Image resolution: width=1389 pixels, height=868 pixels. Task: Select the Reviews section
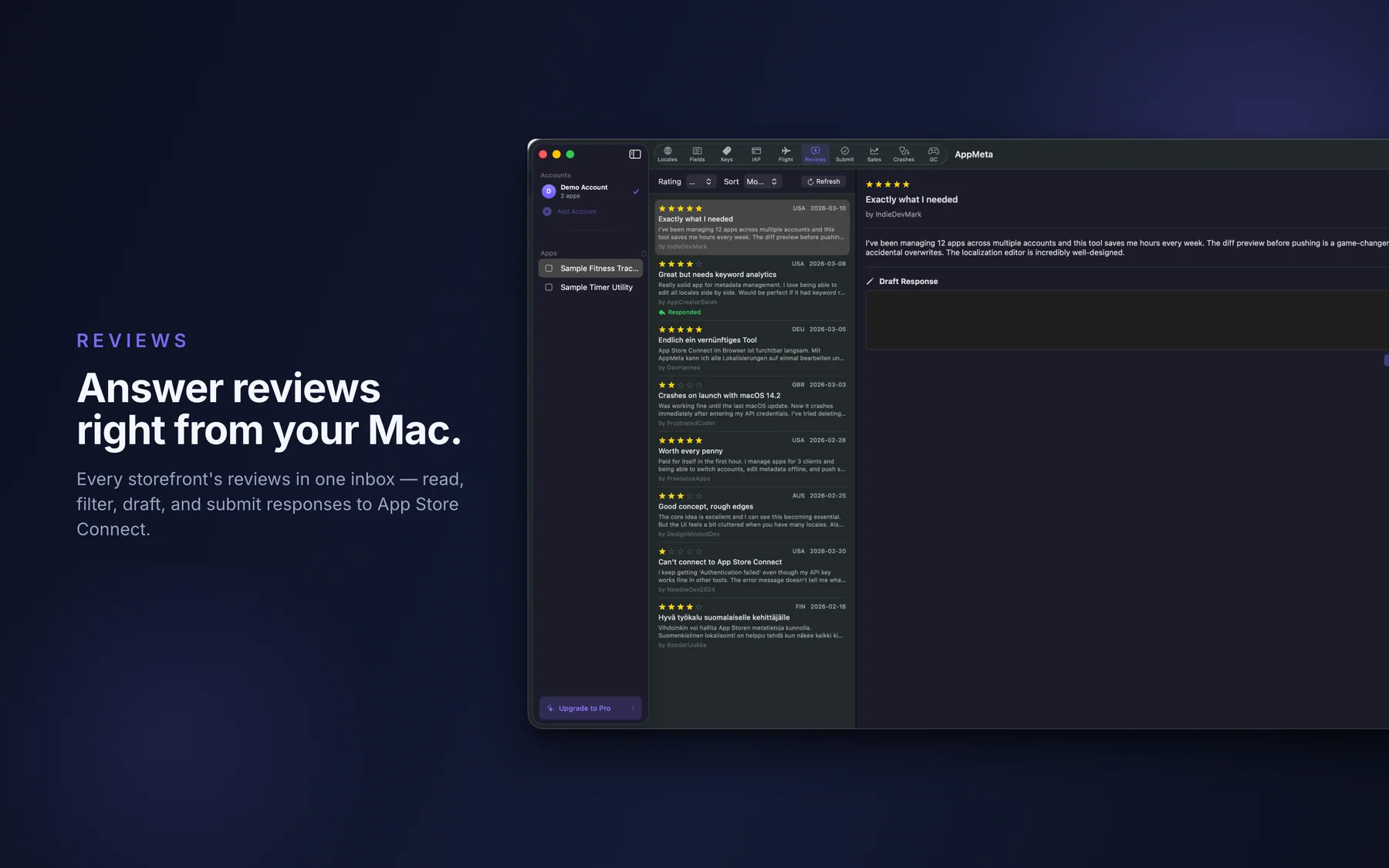pos(815,154)
